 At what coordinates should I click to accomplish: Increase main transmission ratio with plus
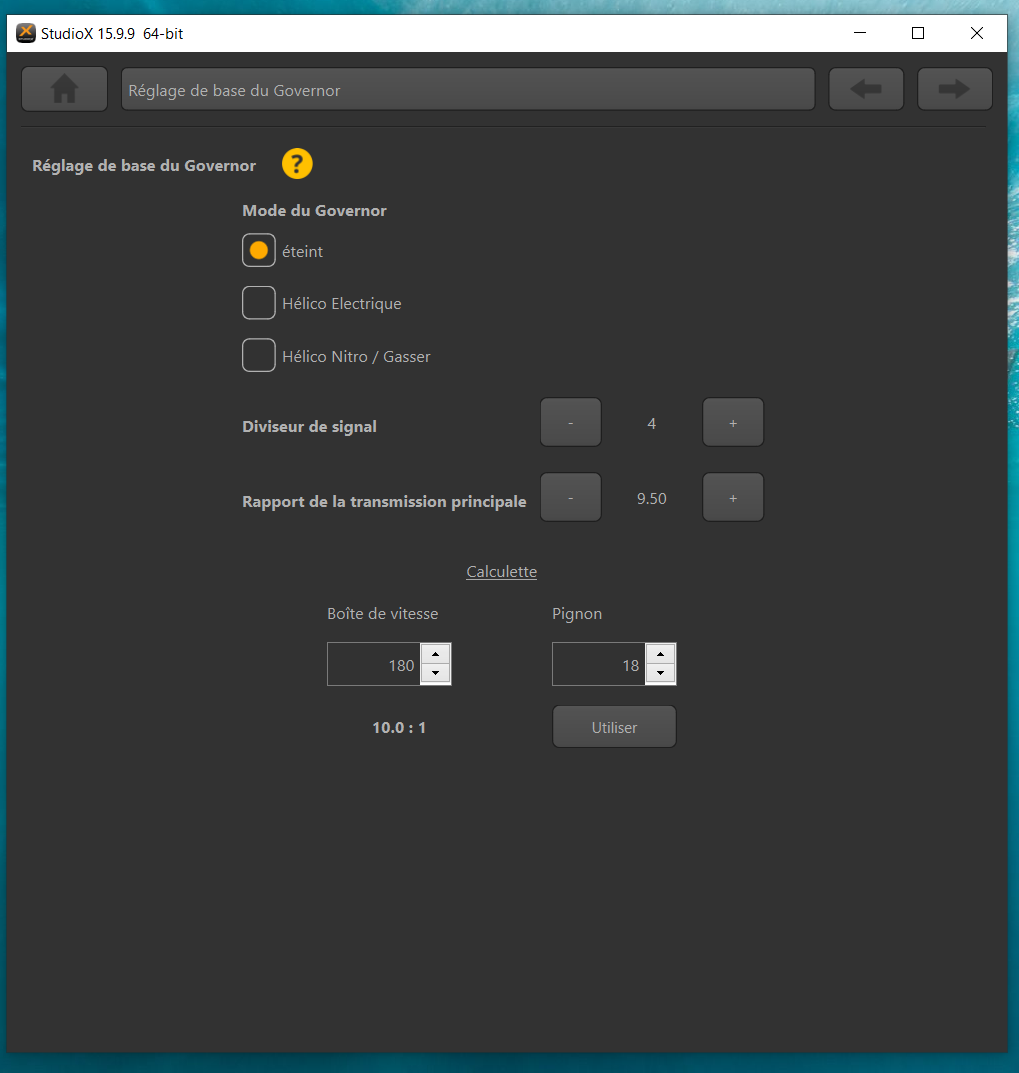tap(733, 497)
